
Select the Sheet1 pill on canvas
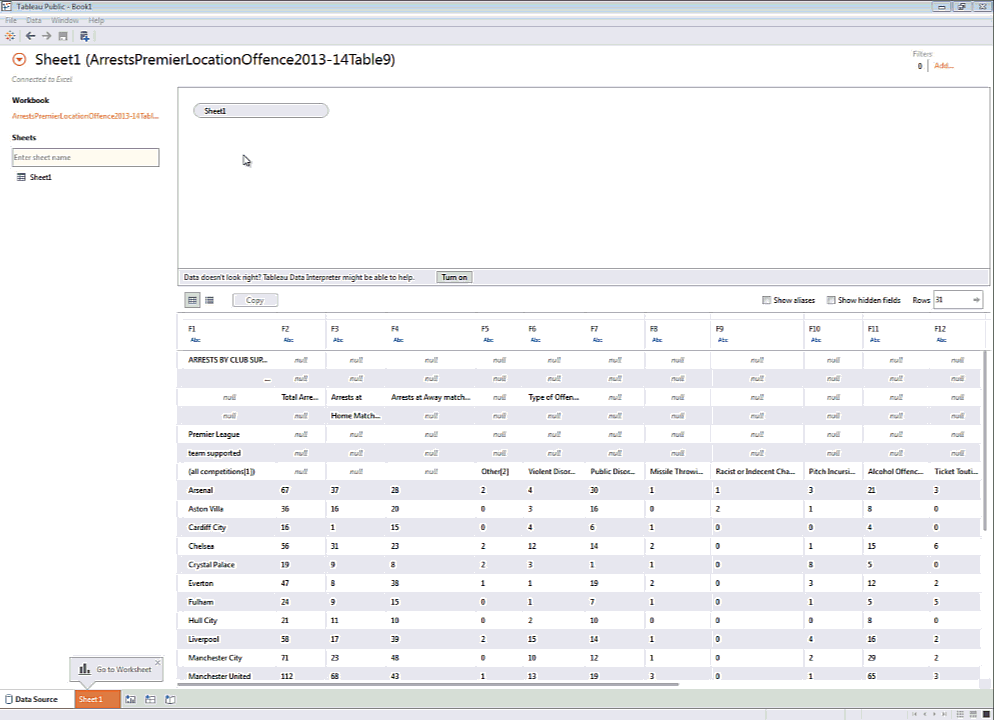(261, 111)
